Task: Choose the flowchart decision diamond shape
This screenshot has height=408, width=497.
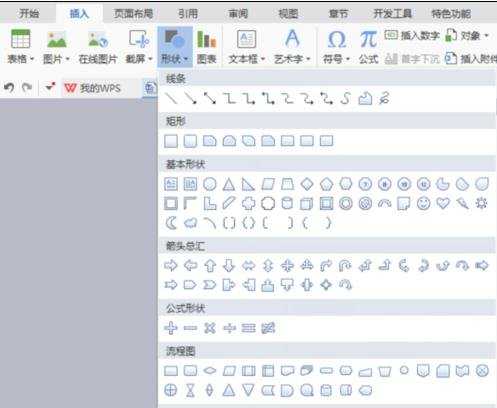Action: pos(209,371)
